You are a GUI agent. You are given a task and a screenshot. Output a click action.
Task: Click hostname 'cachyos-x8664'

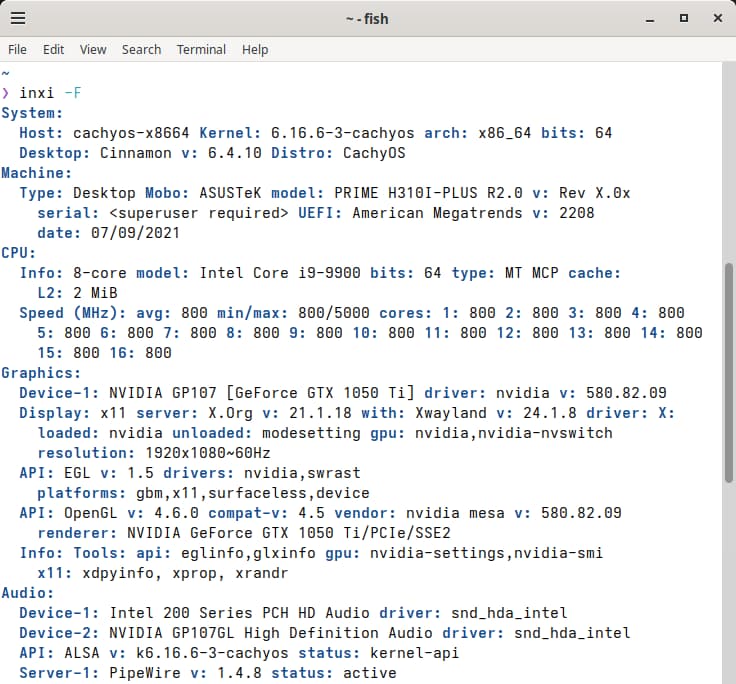pos(131,133)
